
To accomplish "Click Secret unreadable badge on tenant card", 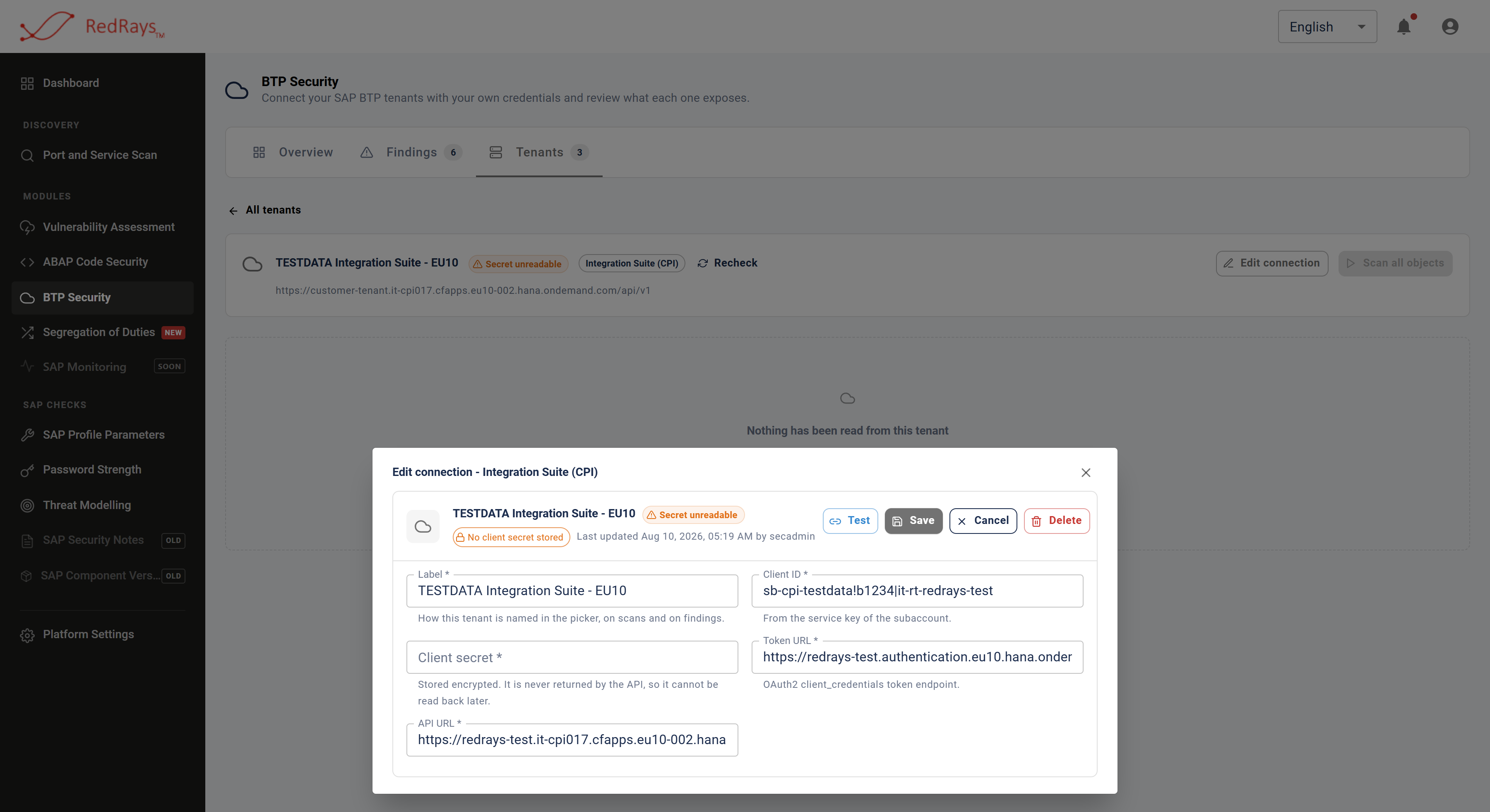I will 518,264.
